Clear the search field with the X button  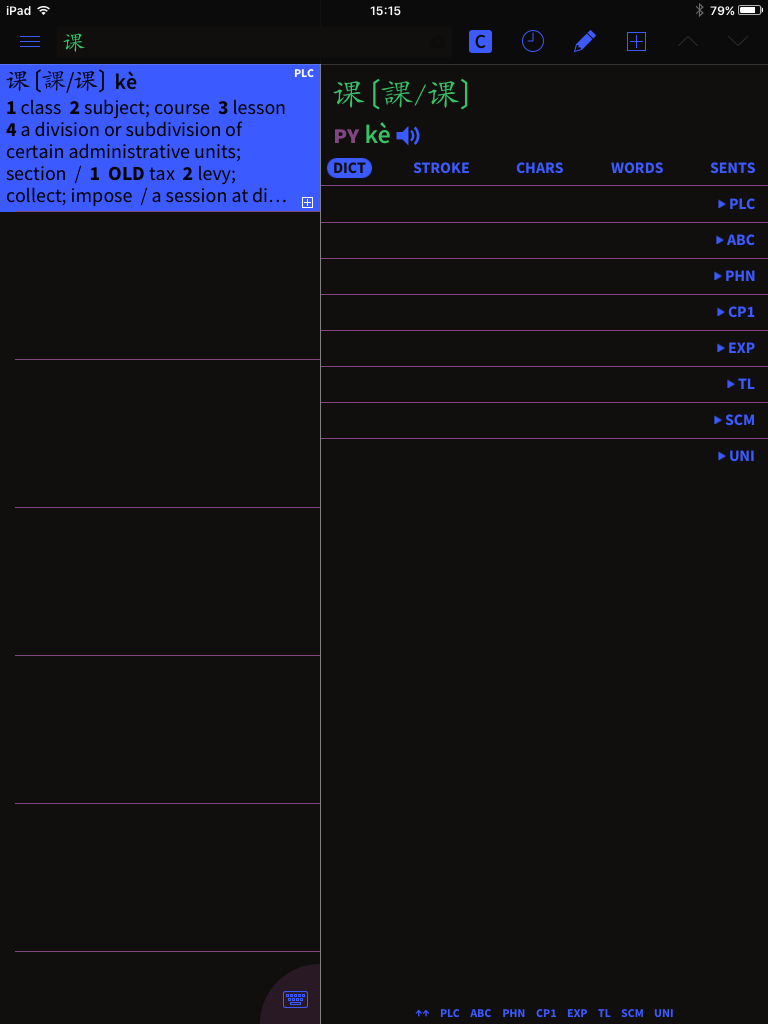click(438, 43)
